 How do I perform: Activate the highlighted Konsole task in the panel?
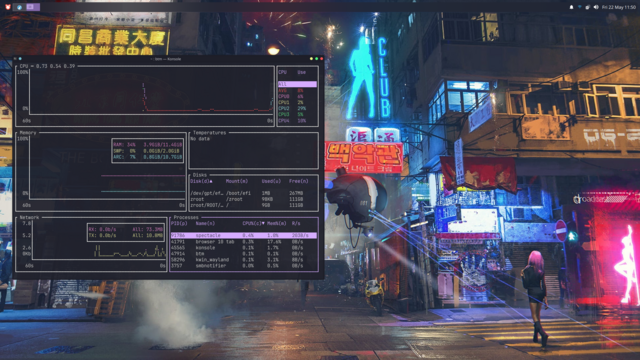(33, 7)
